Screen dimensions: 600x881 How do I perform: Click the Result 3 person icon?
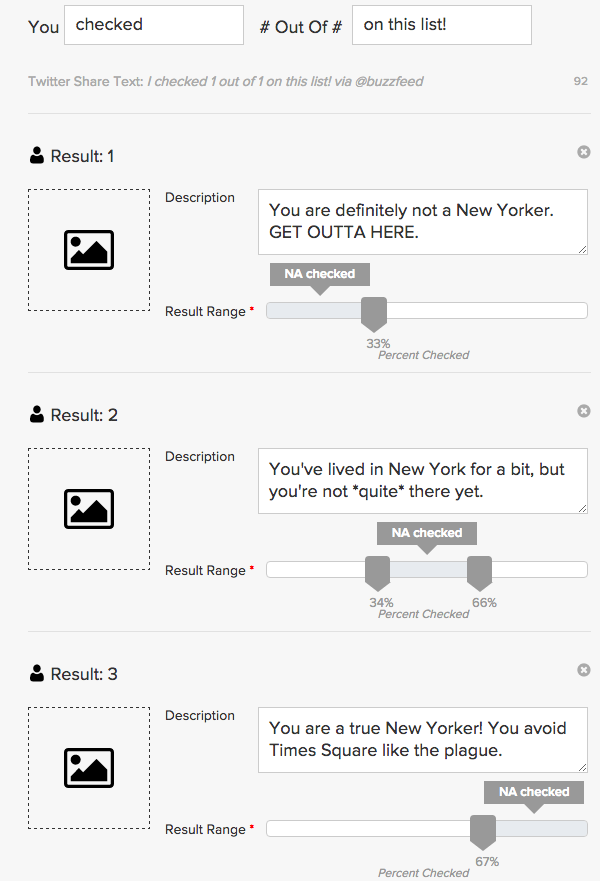pyautogui.click(x=37, y=674)
